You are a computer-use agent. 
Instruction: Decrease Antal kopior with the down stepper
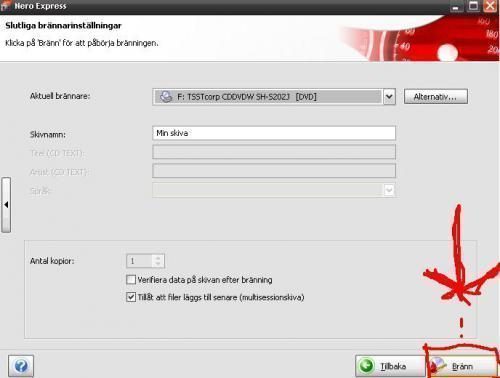[158, 264]
